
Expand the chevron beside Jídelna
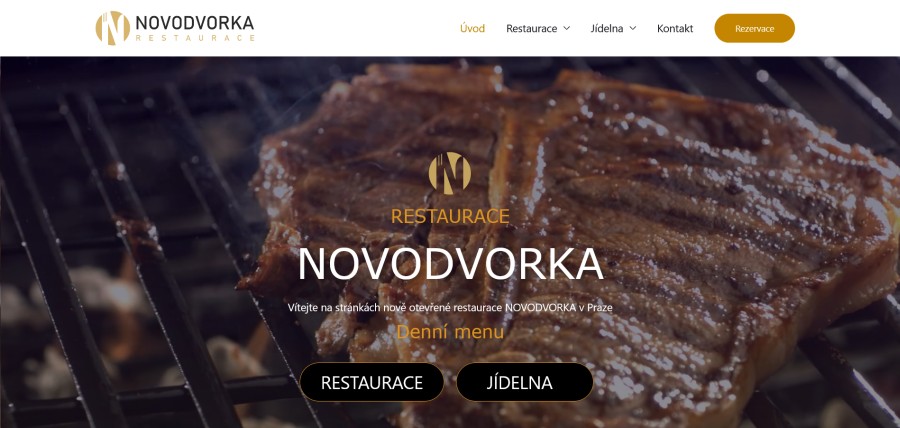633,28
